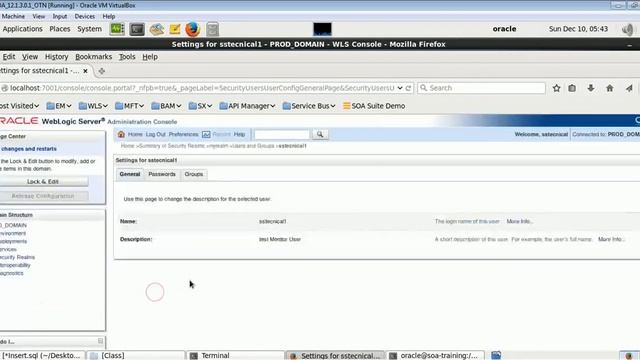Click the Record chart icon in console toolbar

pyautogui.click(x=206, y=134)
